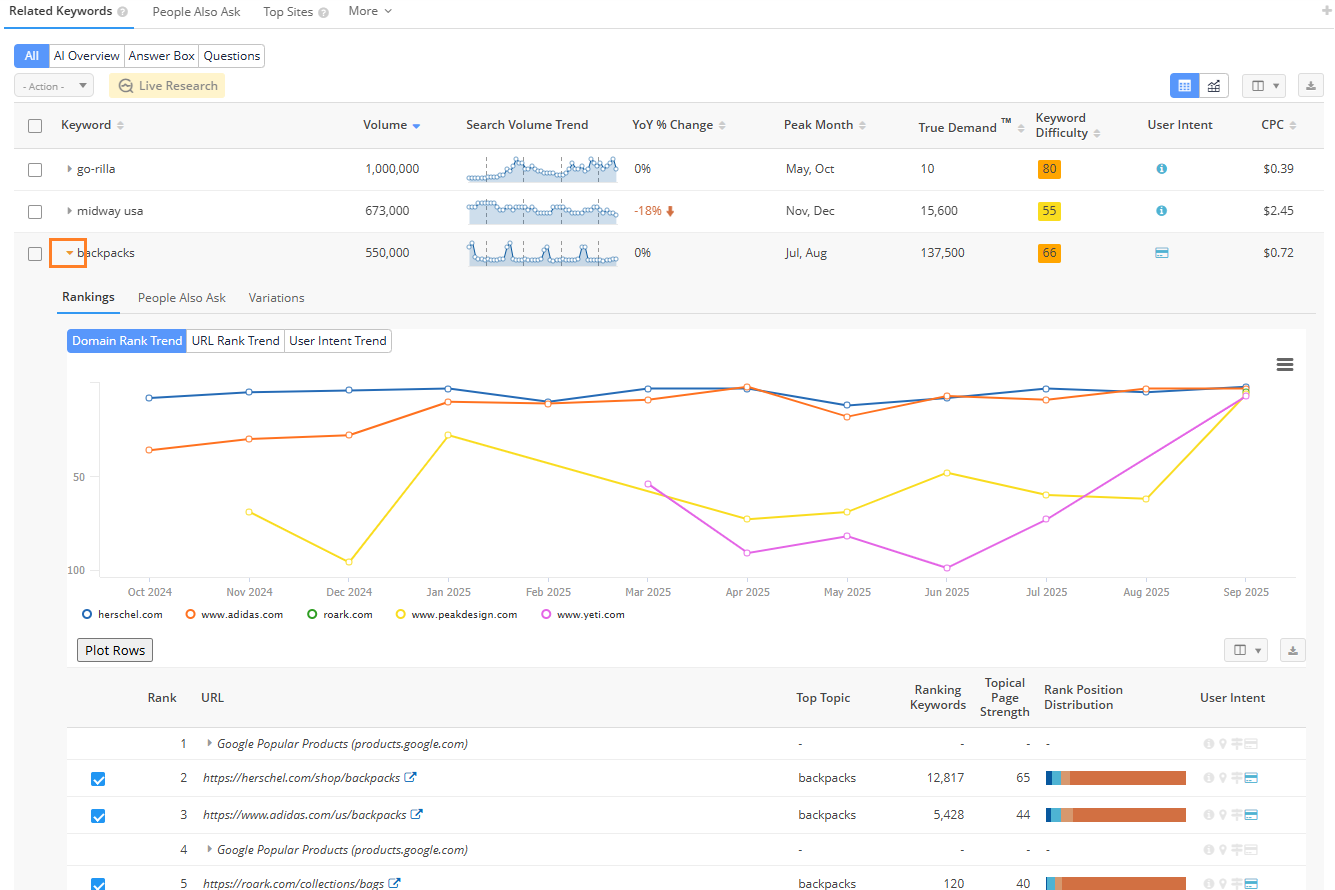1335x890 pixels.
Task: Open chart hamburger menu
Action: tap(1285, 365)
